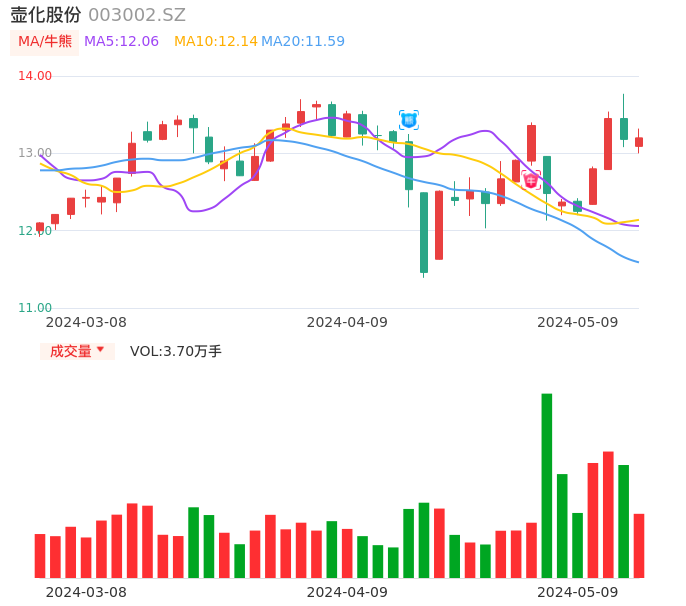Click the 11.00 price axis label
The height and width of the screenshot is (606, 686).
35,308
